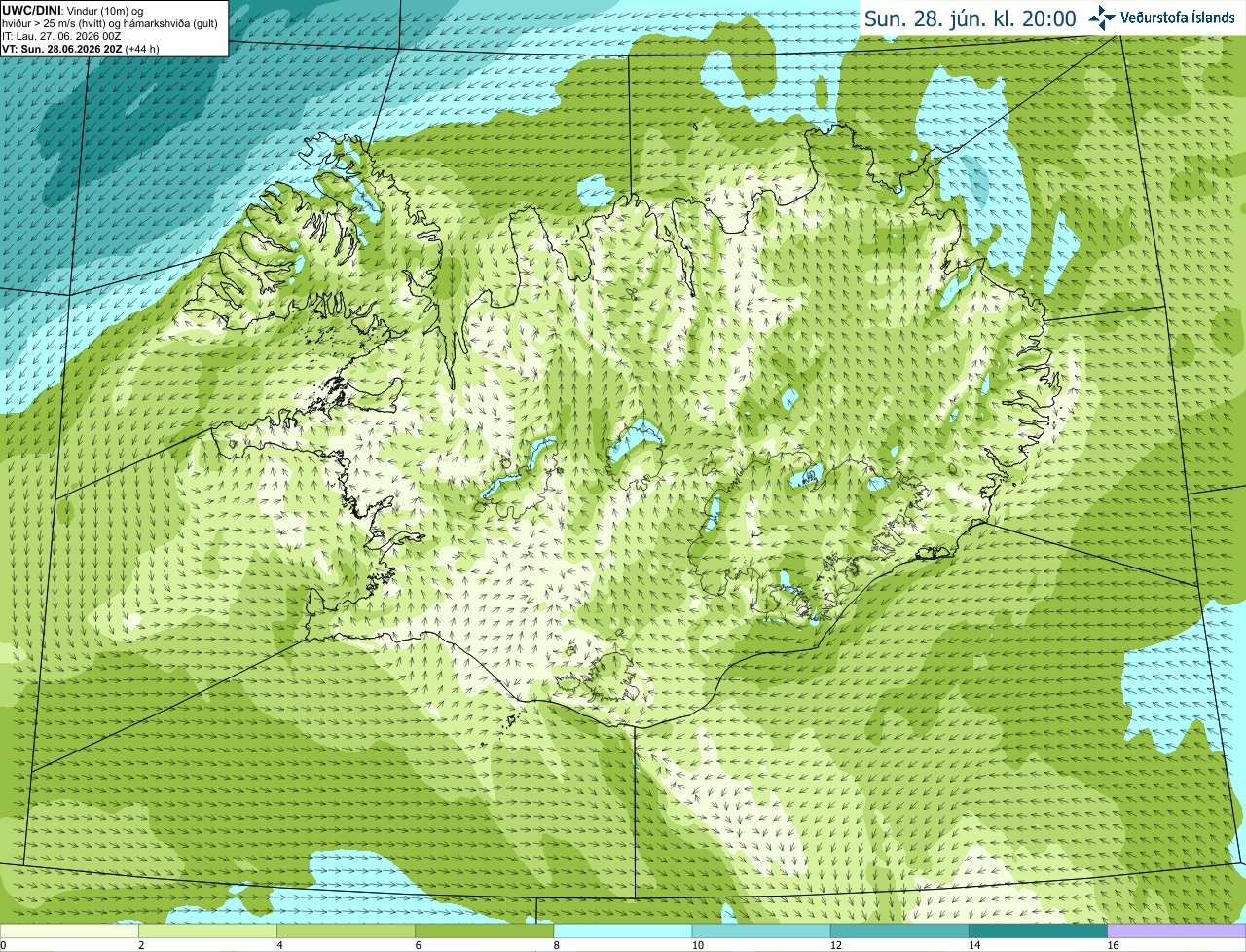1246x952 pixels.
Task: Click the Veðurstofa Íslands logo text
Action: 1178,18
